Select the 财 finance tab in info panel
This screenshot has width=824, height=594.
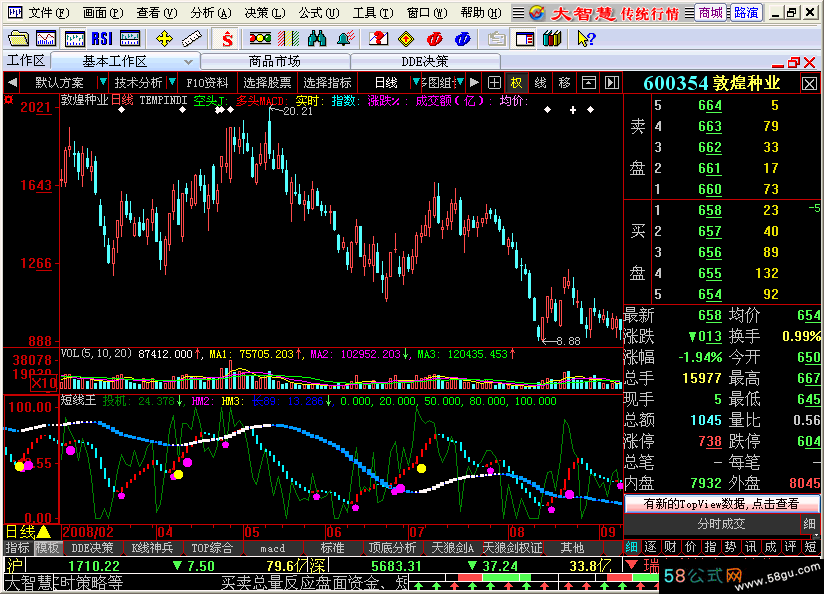pyautogui.click(x=671, y=547)
